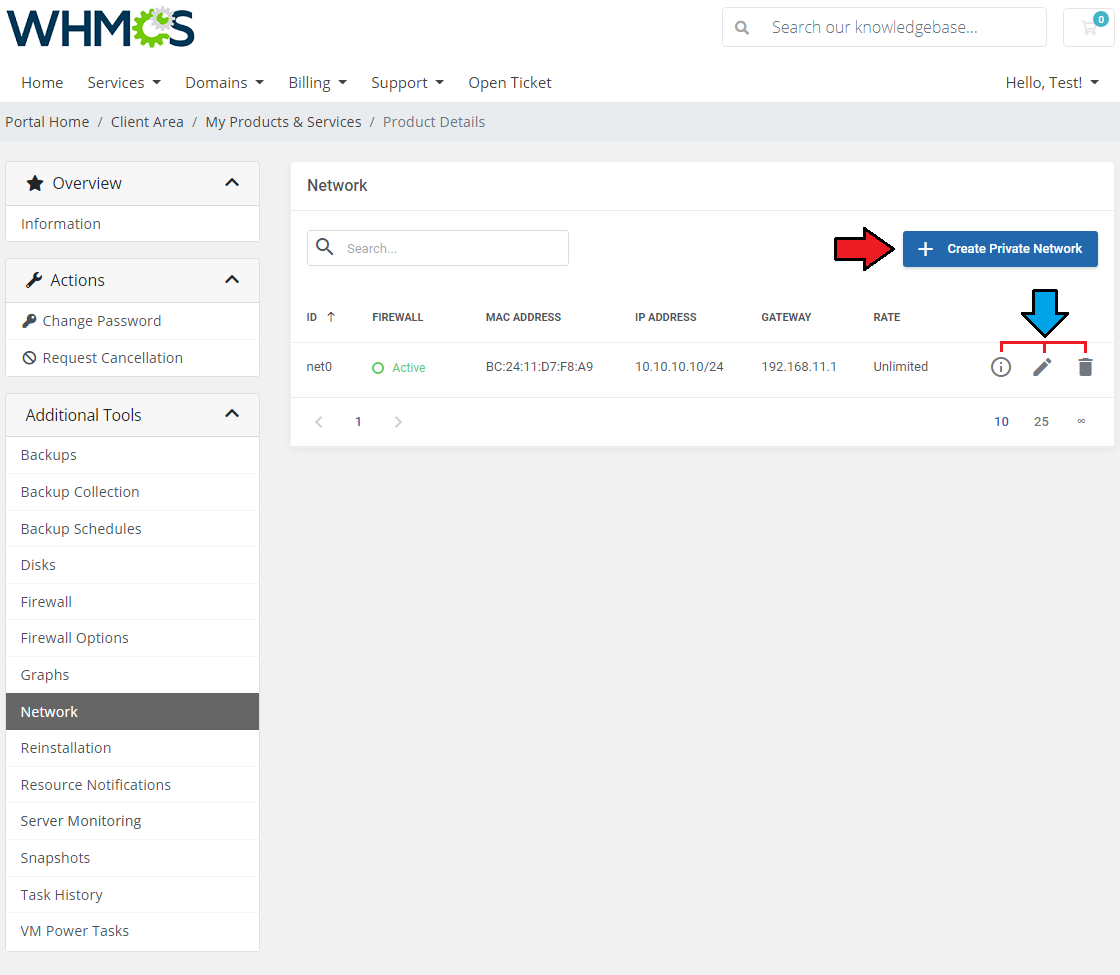Click Portal Home breadcrumb
This screenshot has height=975, width=1120.
pos(47,122)
